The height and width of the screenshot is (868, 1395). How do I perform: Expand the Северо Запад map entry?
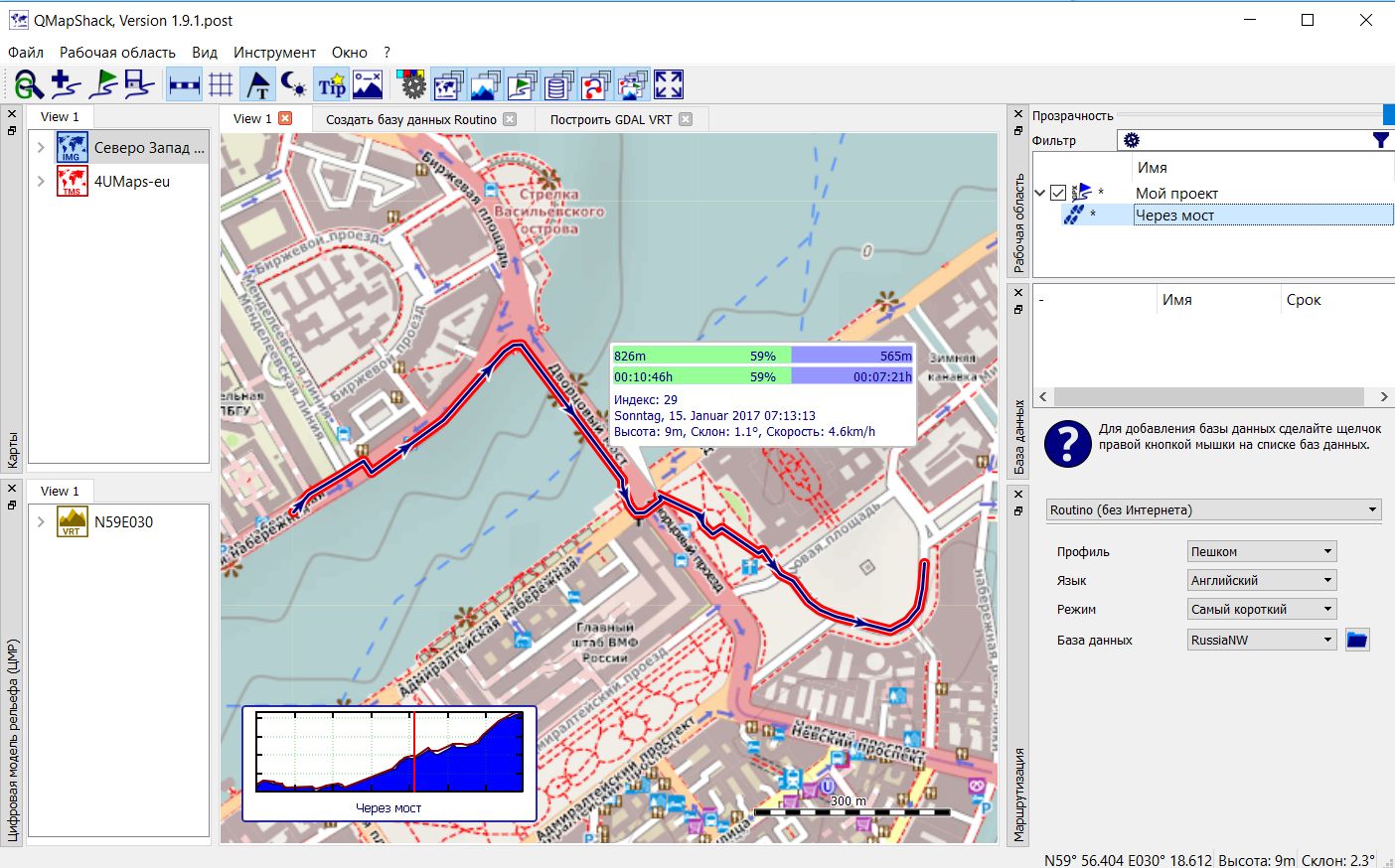(x=41, y=147)
